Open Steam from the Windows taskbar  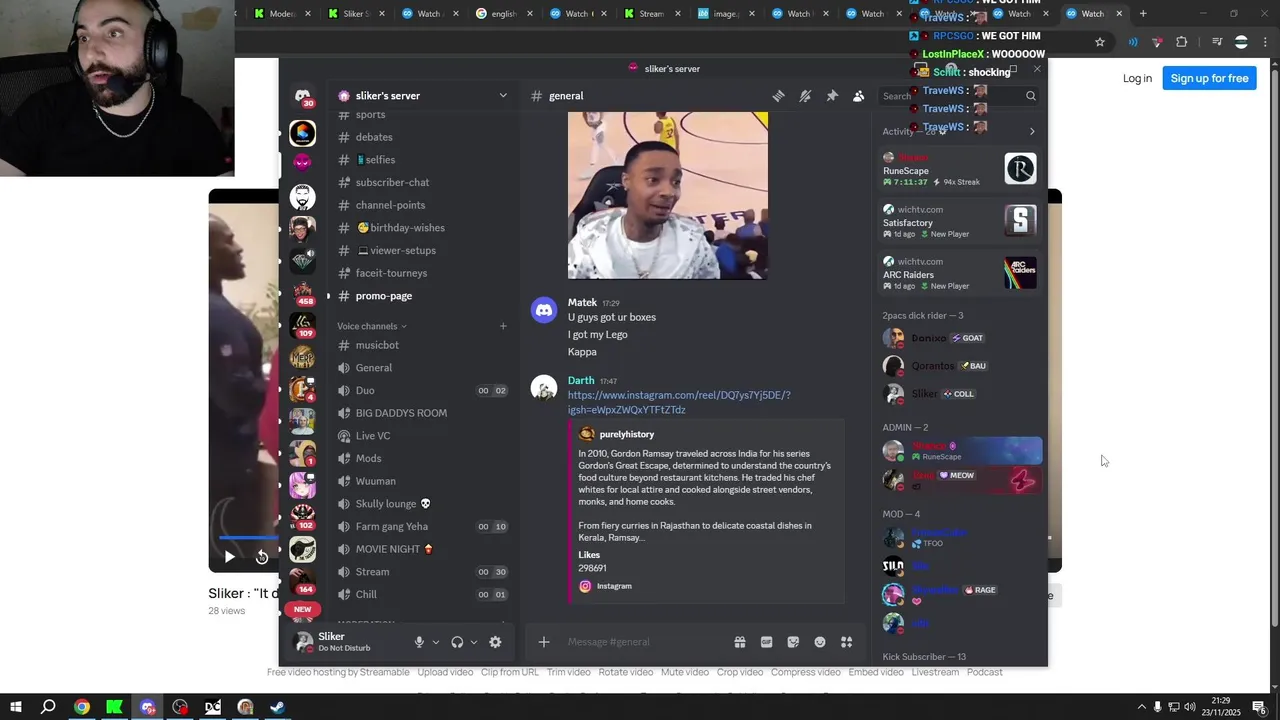(x=278, y=707)
